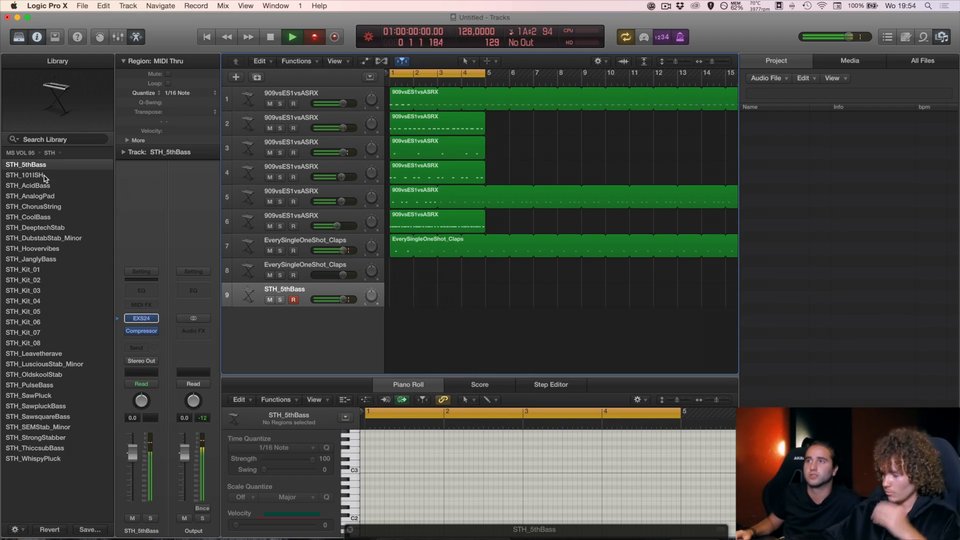Add a new track with plus button
960x540 pixels.
236,77
